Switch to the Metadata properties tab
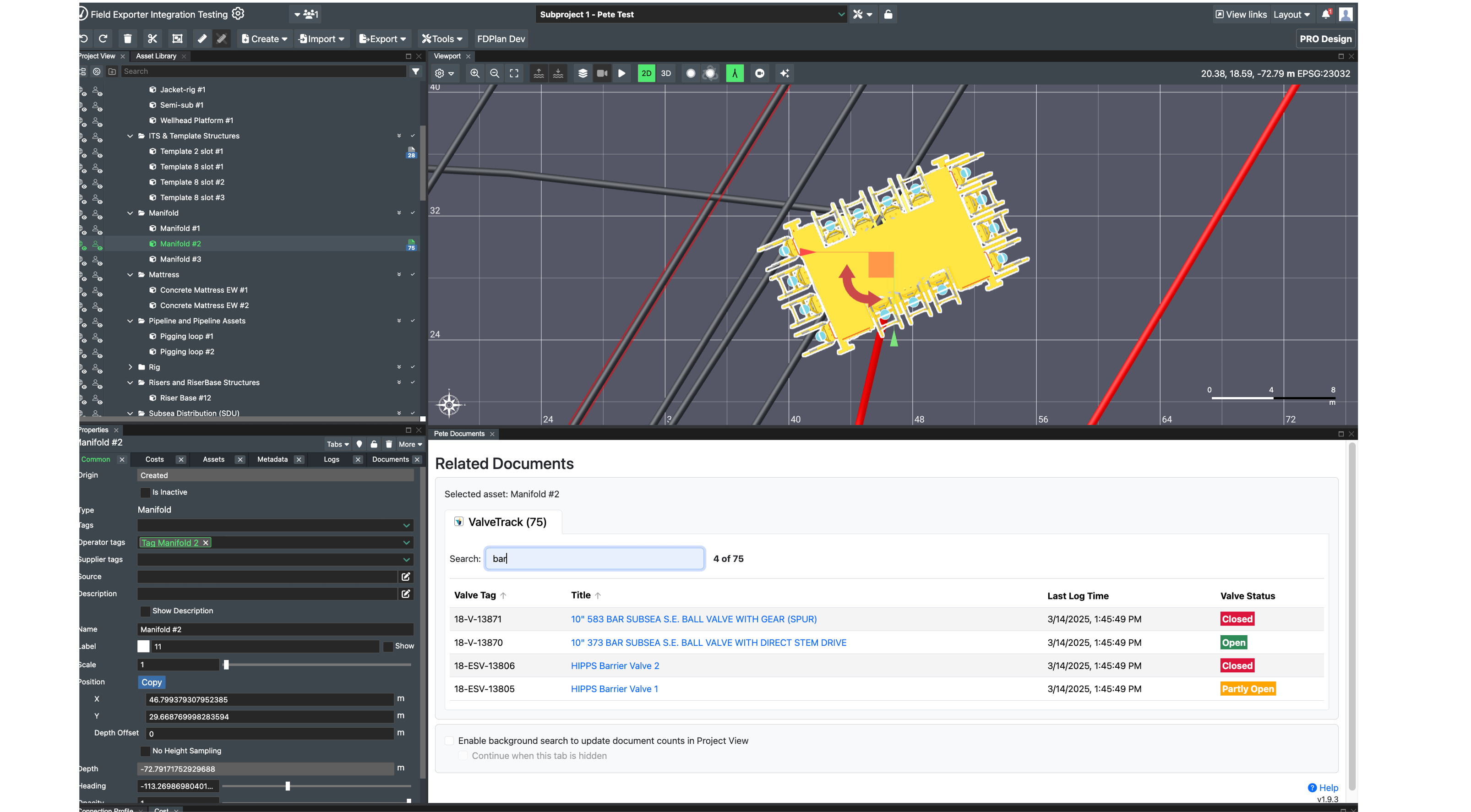 [x=272, y=459]
